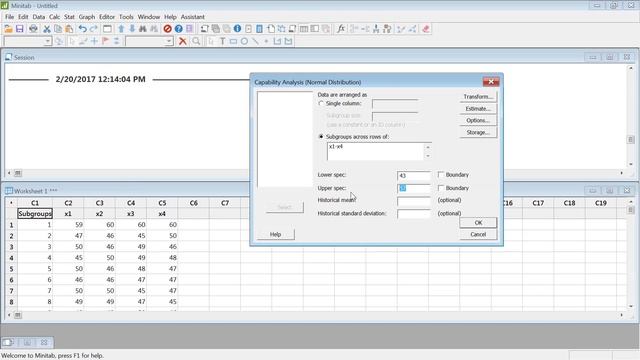Click OK in Capability Analysis dialog

(x=478, y=222)
